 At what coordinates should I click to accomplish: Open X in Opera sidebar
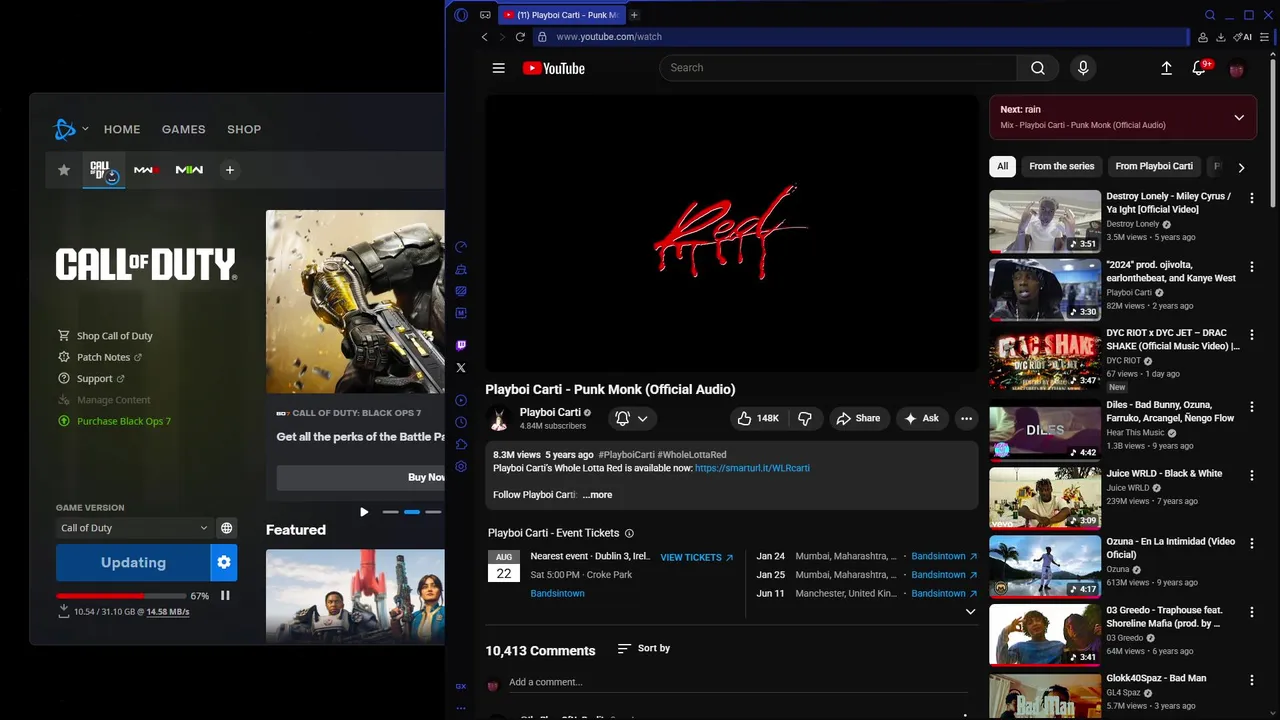461,368
